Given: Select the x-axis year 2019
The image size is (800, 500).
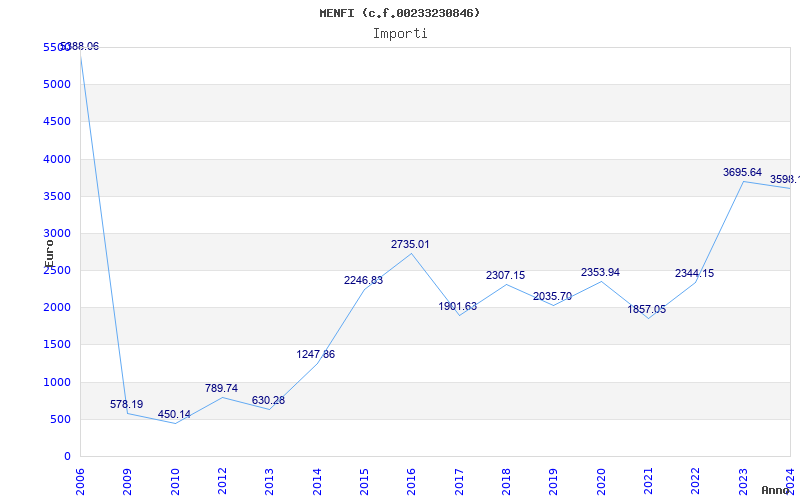Looking at the screenshot, I should (554, 481).
